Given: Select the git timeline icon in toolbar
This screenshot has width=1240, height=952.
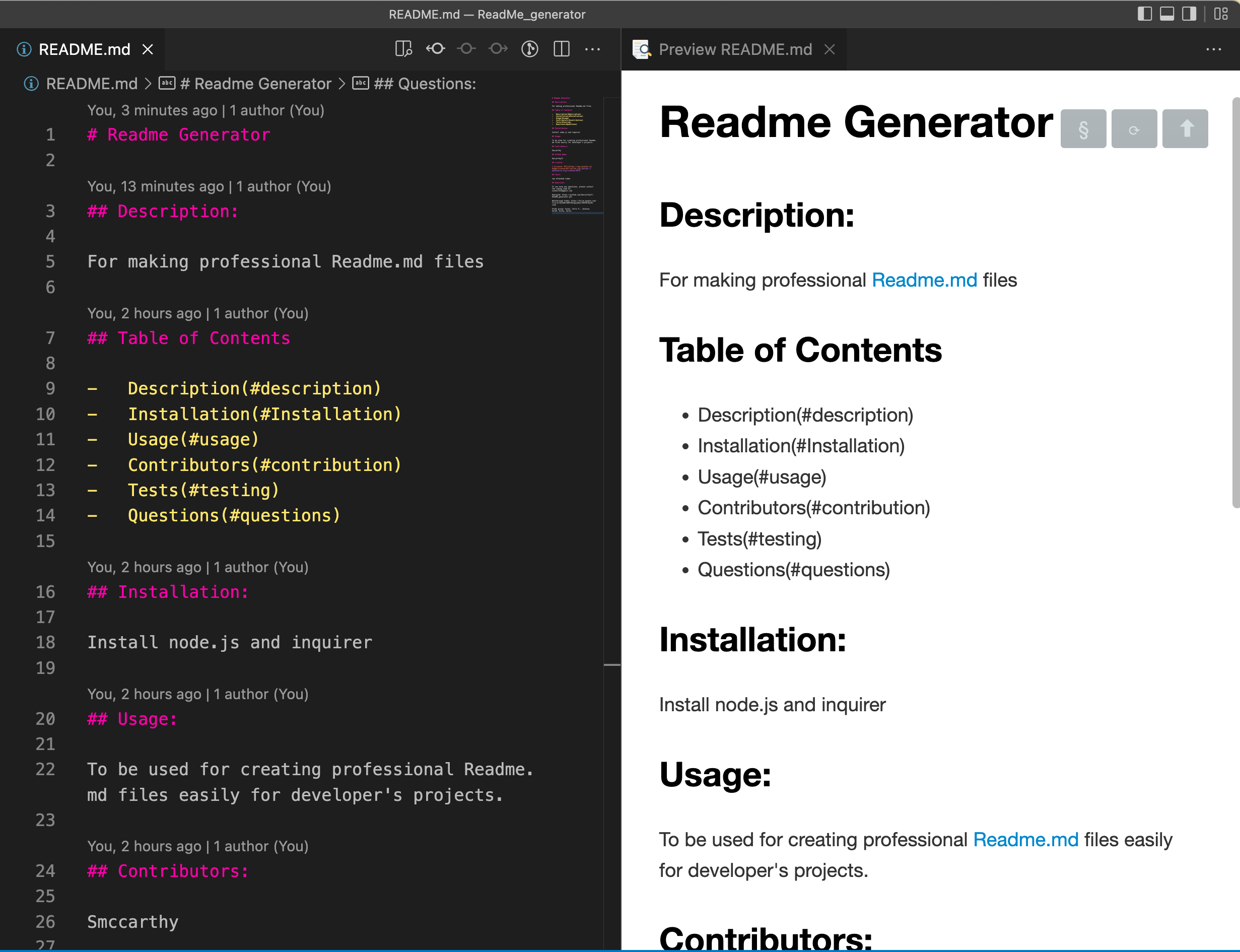Looking at the screenshot, I should (528, 49).
